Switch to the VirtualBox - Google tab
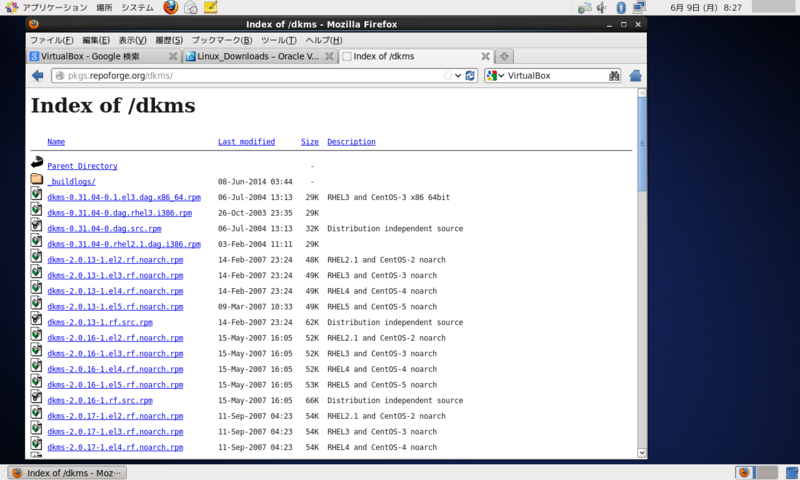Image resolution: width=800 pixels, height=480 pixels. pyautogui.click(x=104, y=56)
